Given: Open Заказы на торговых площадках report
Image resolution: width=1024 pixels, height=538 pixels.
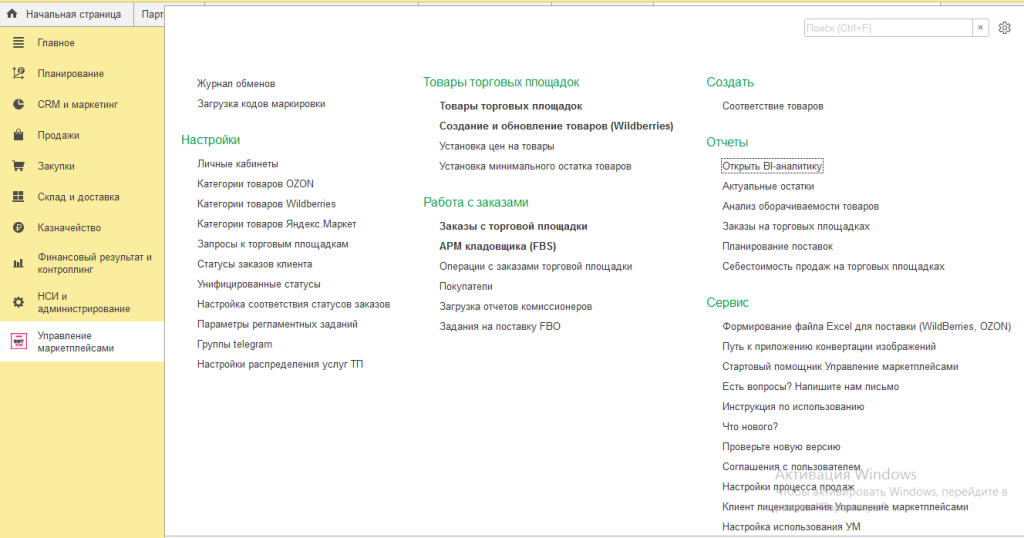Looking at the screenshot, I should click(796, 227).
